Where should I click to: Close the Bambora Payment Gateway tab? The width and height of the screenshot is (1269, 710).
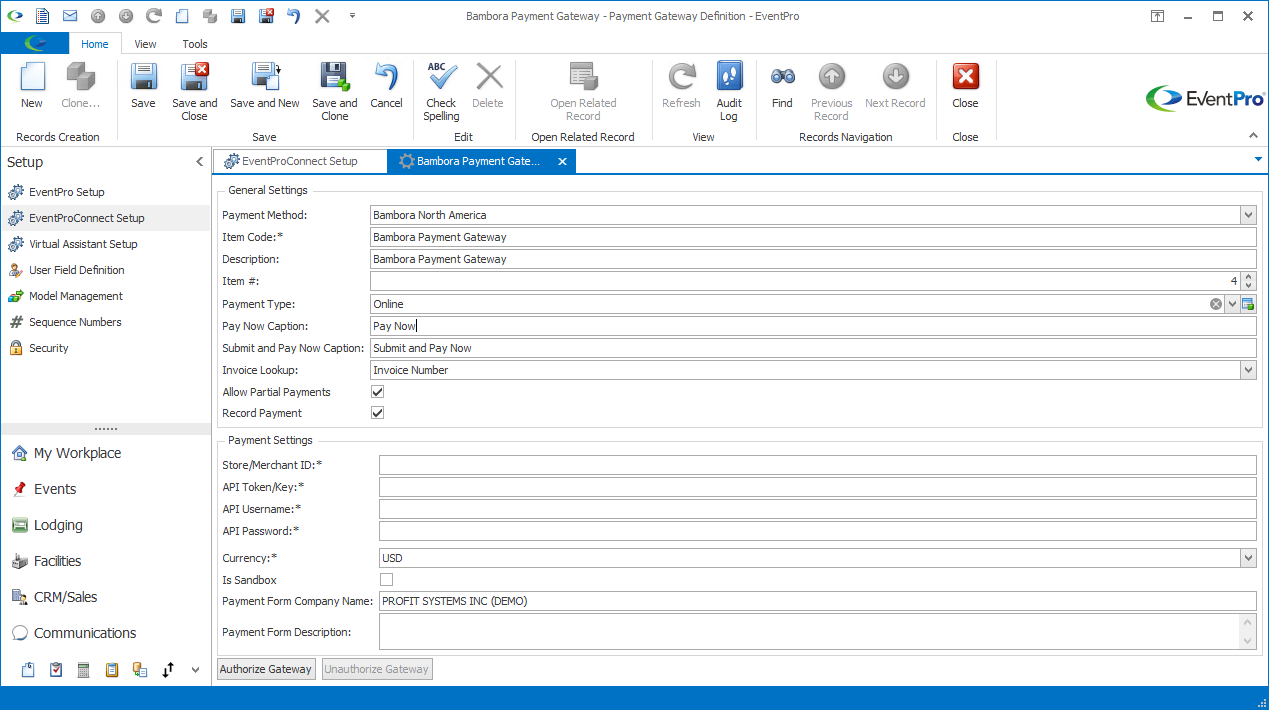(562, 161)
